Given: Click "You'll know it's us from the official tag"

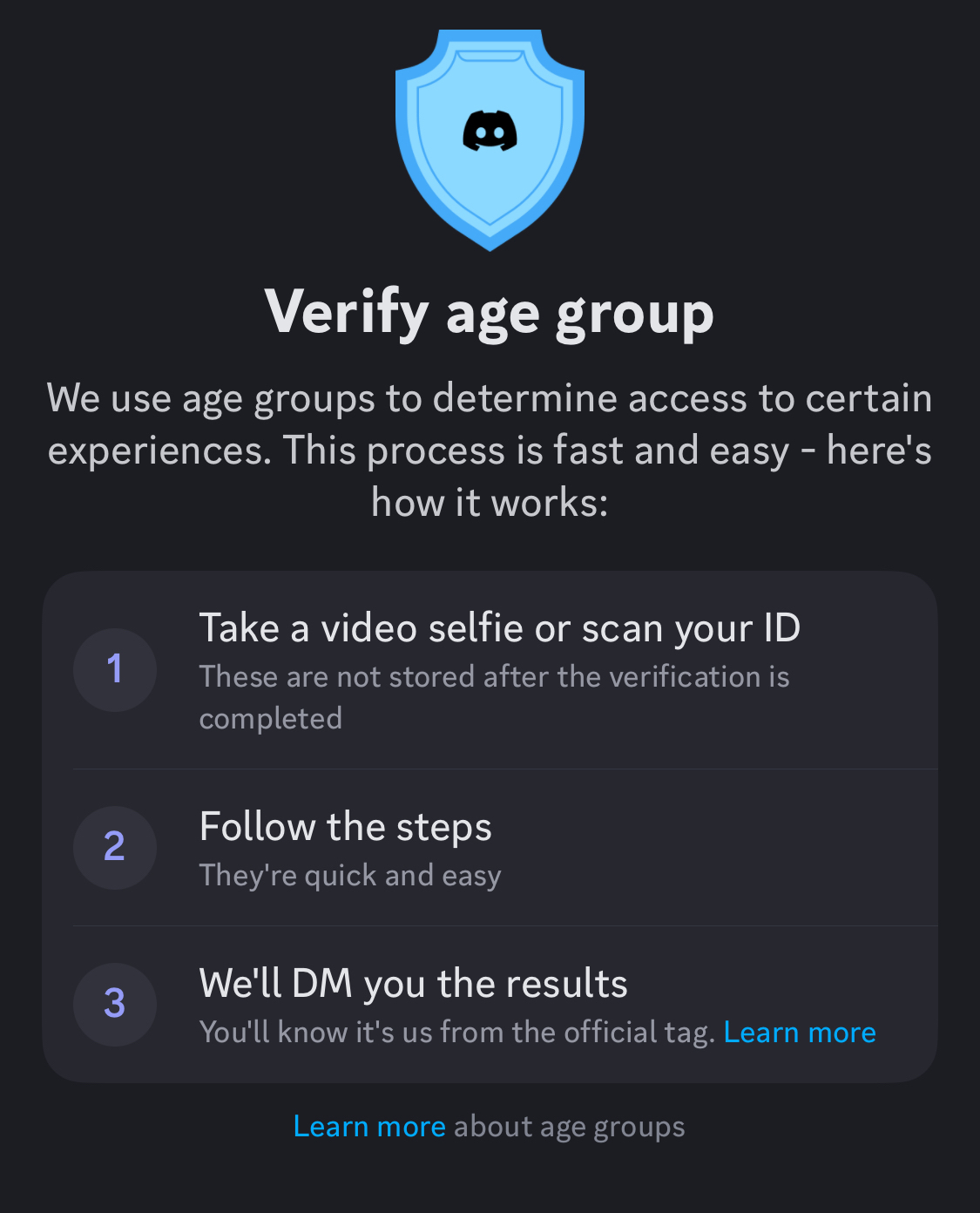Looking at the screenshot, I should click(456, 1033).
